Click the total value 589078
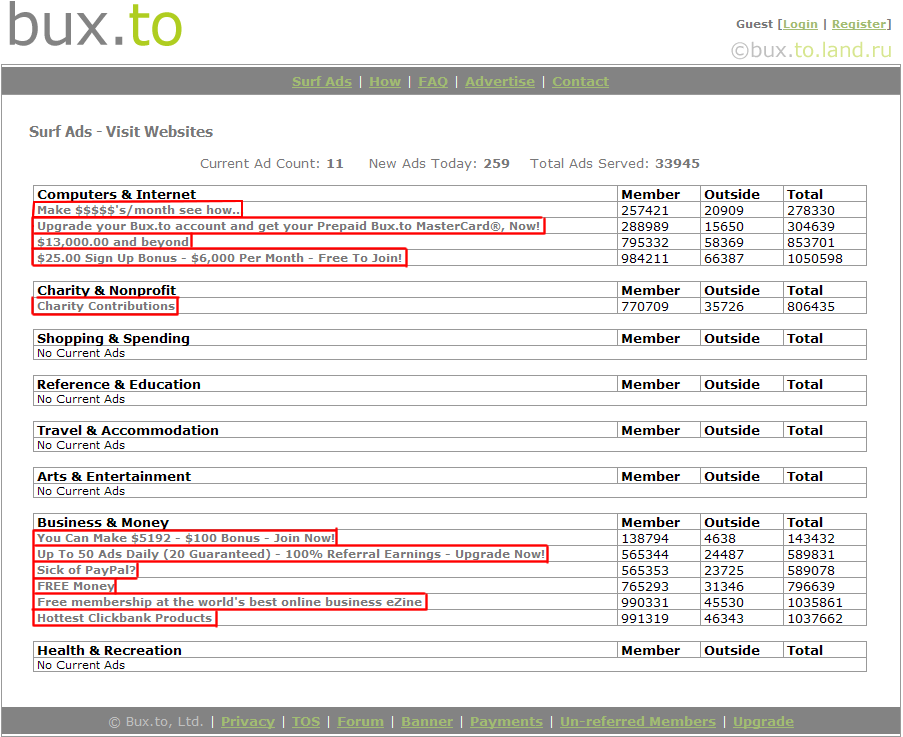 tap(810, 570)
